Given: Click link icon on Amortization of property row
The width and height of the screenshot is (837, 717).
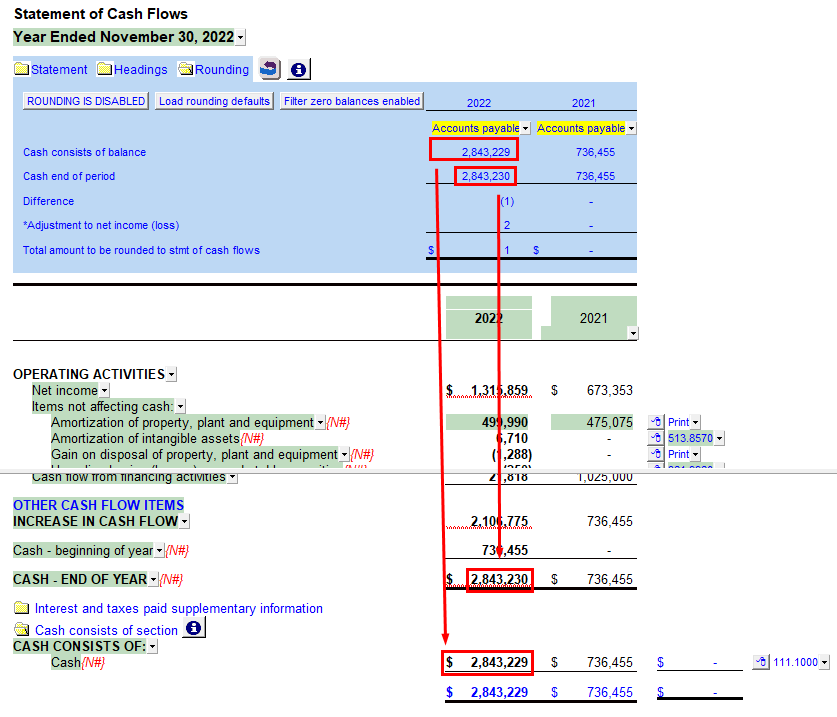Looking at the screenshot, I should [x=656, y=422].
